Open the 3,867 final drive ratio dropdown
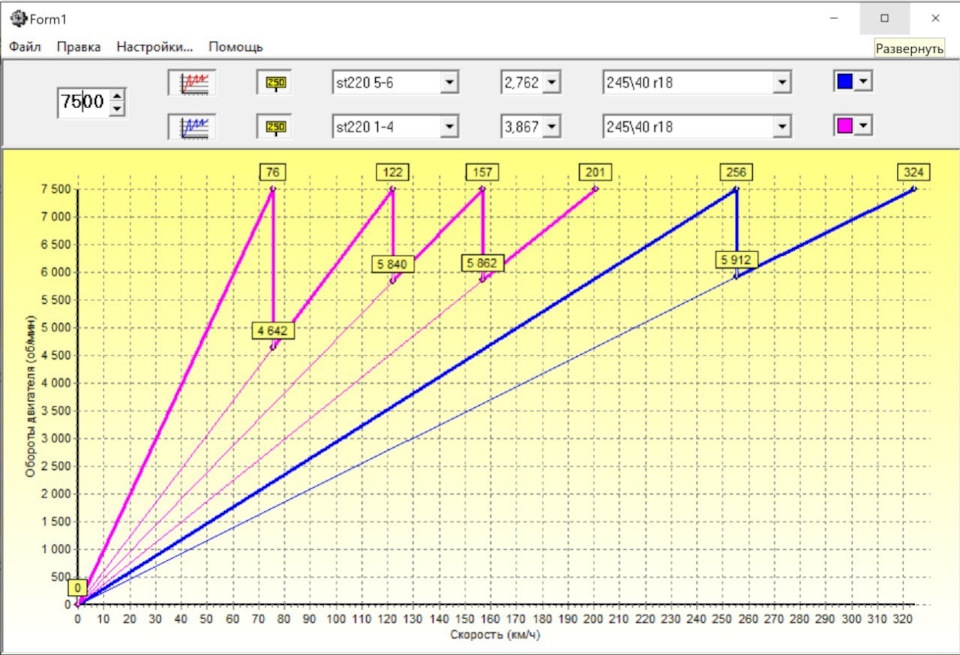 (x=552, y=127)
